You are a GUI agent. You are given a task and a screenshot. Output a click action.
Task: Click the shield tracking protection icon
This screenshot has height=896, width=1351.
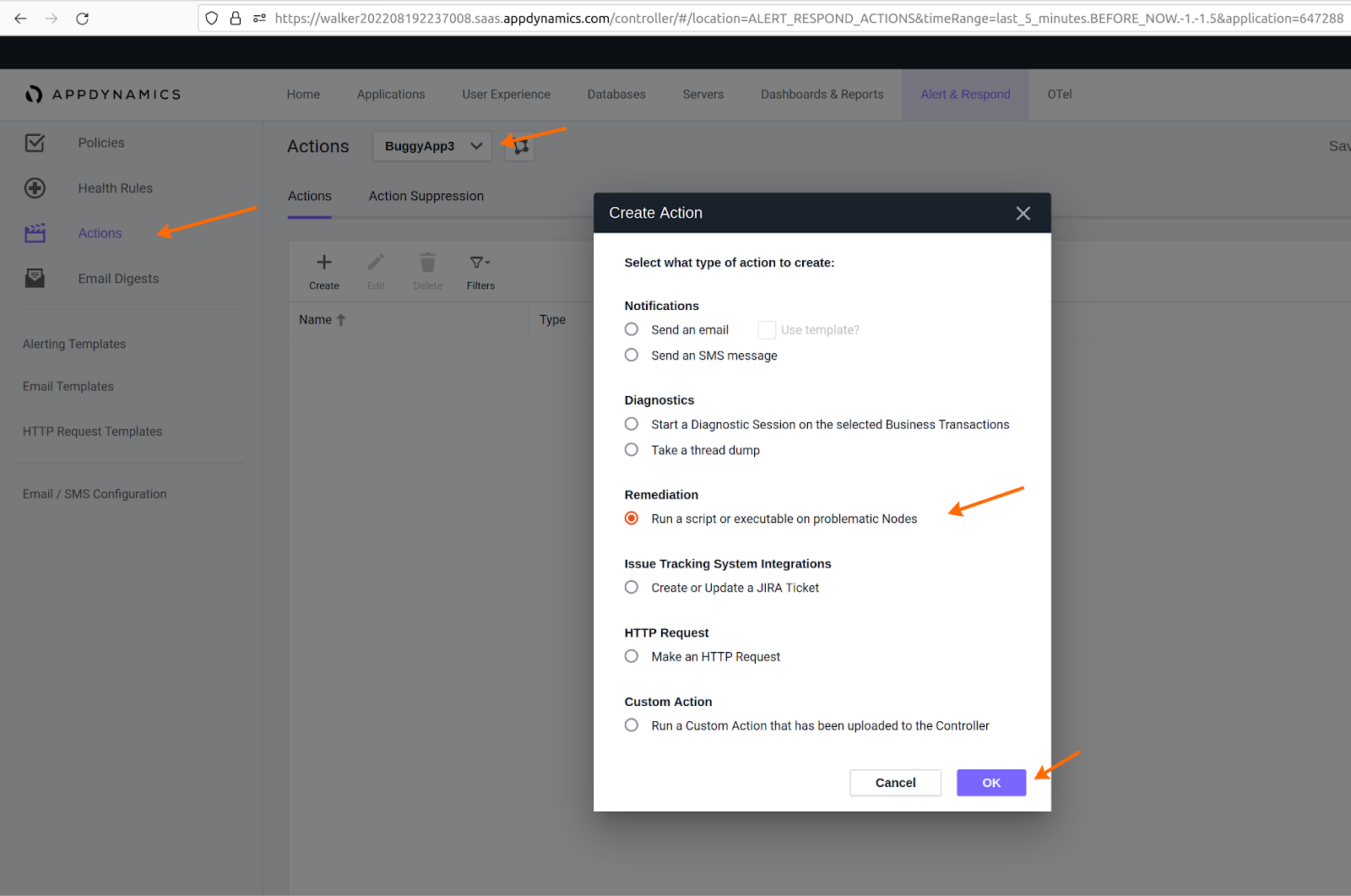coord(212,18)
